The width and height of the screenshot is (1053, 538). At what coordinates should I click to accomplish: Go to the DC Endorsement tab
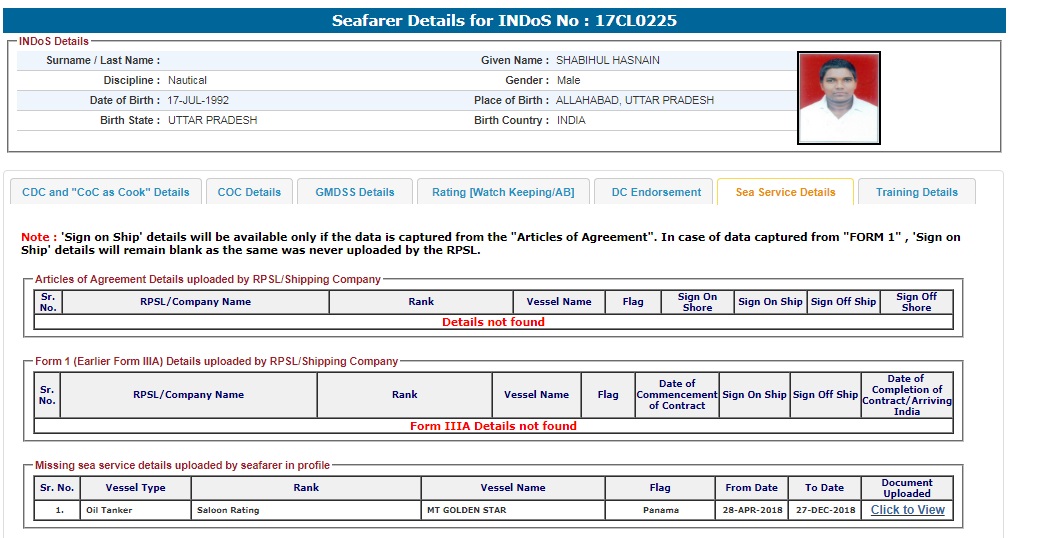coord(656,192)
